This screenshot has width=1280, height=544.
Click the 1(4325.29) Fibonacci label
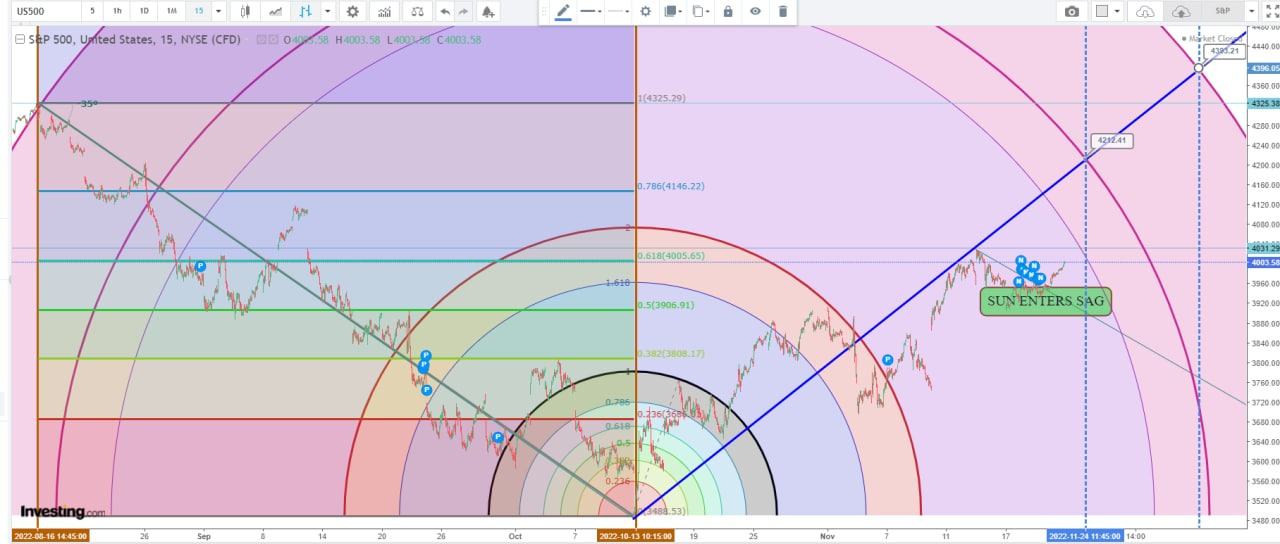[663, 99]
